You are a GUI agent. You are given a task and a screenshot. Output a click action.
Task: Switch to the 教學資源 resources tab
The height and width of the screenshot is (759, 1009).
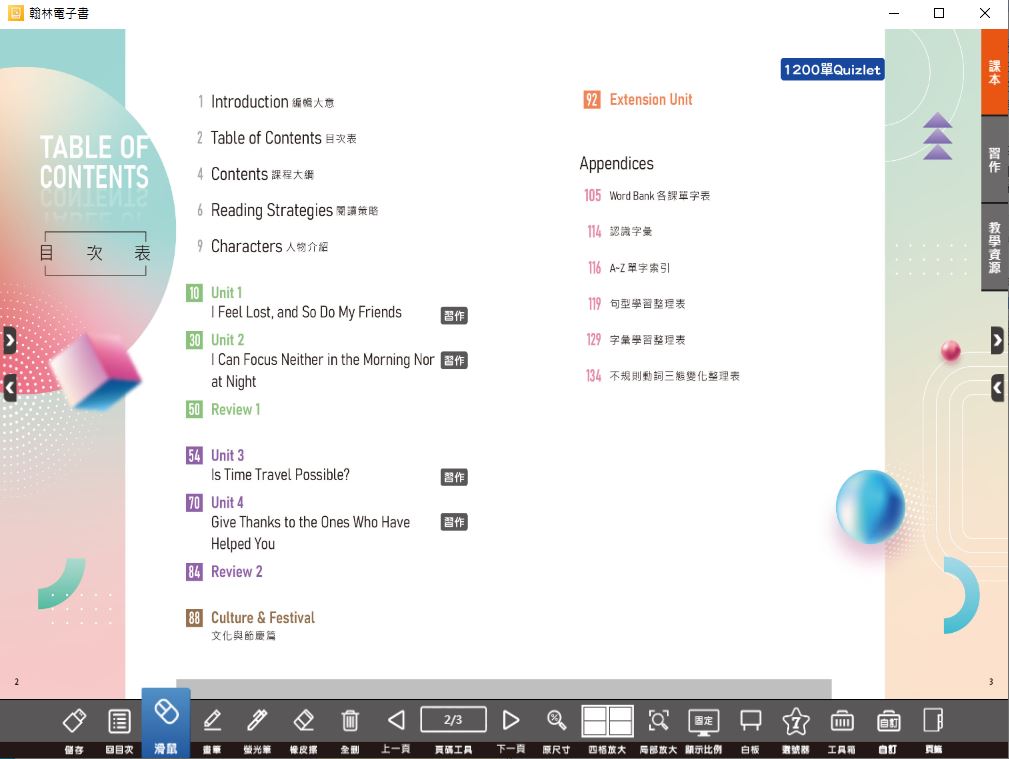[x=994, y=247]
